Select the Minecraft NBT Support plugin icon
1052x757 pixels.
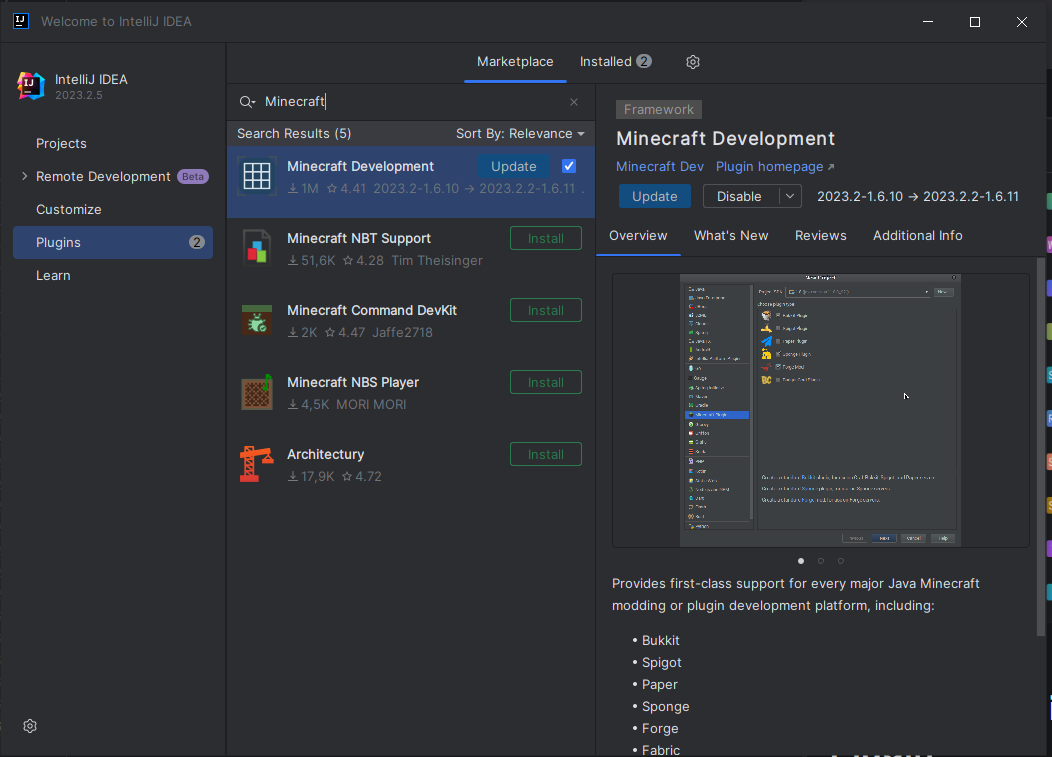[x=257, y=248]
